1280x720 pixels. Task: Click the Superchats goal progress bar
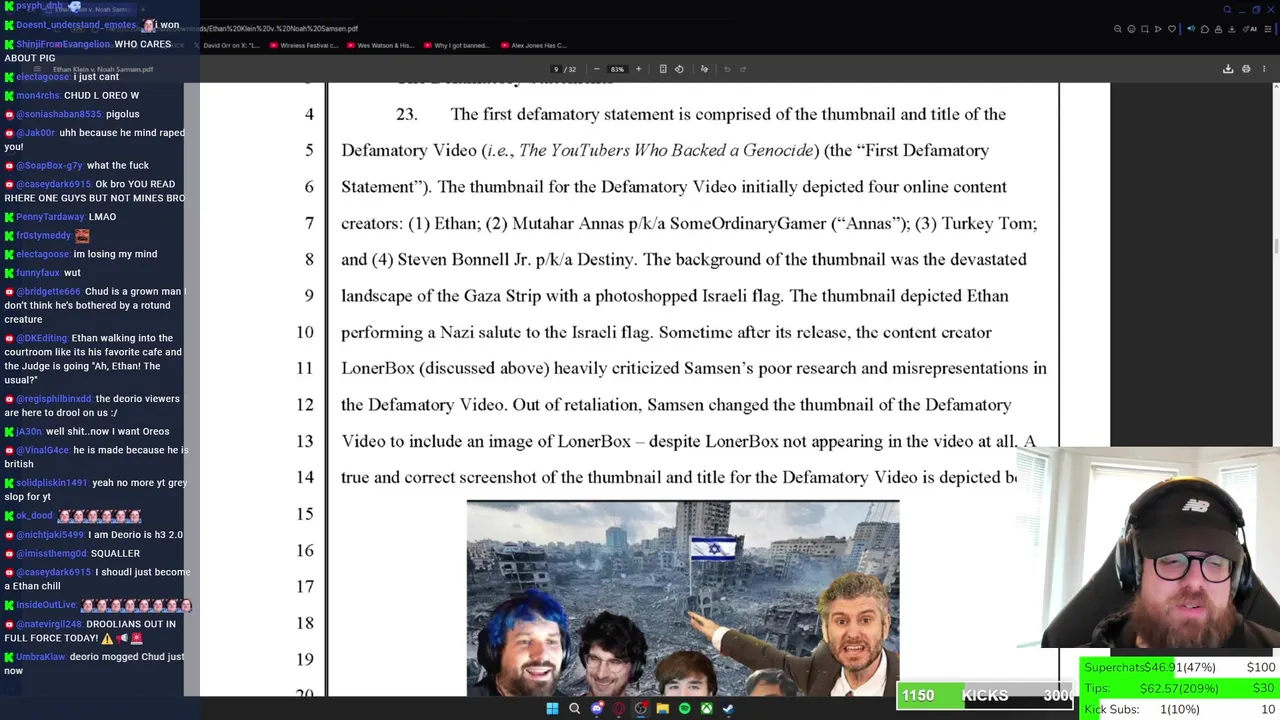point(1179,667)
